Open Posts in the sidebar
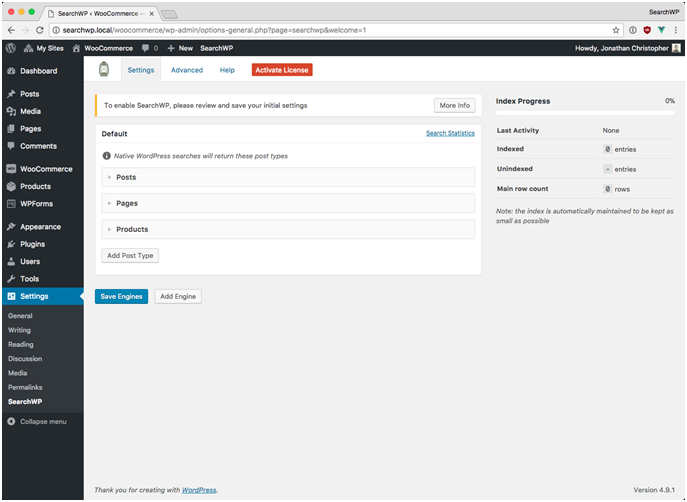Image resolution: width=687 pixels, height=502 pixels. point(42,94)
